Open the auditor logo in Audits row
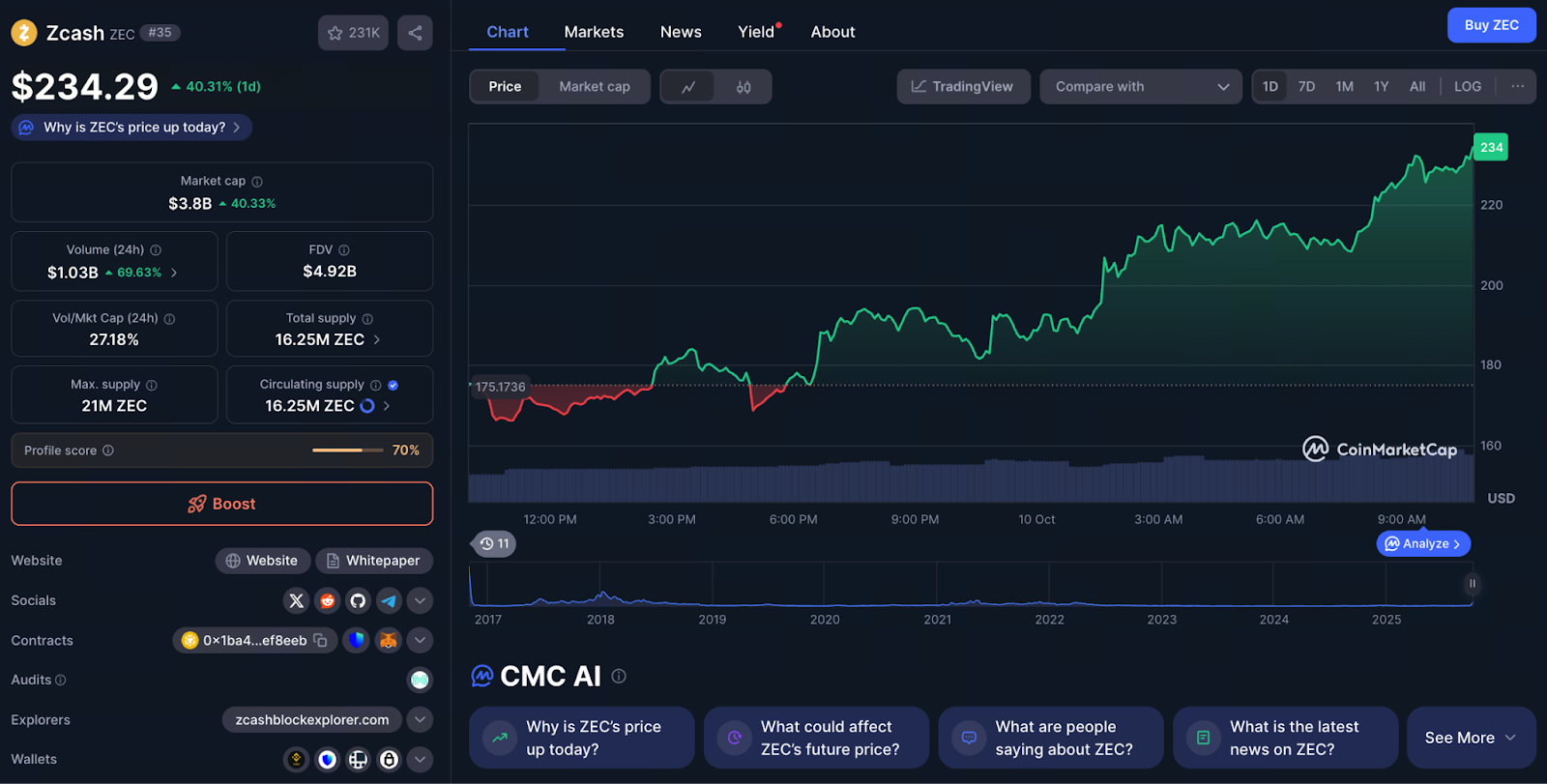The image size is (1547, 784). click(420, 681)
